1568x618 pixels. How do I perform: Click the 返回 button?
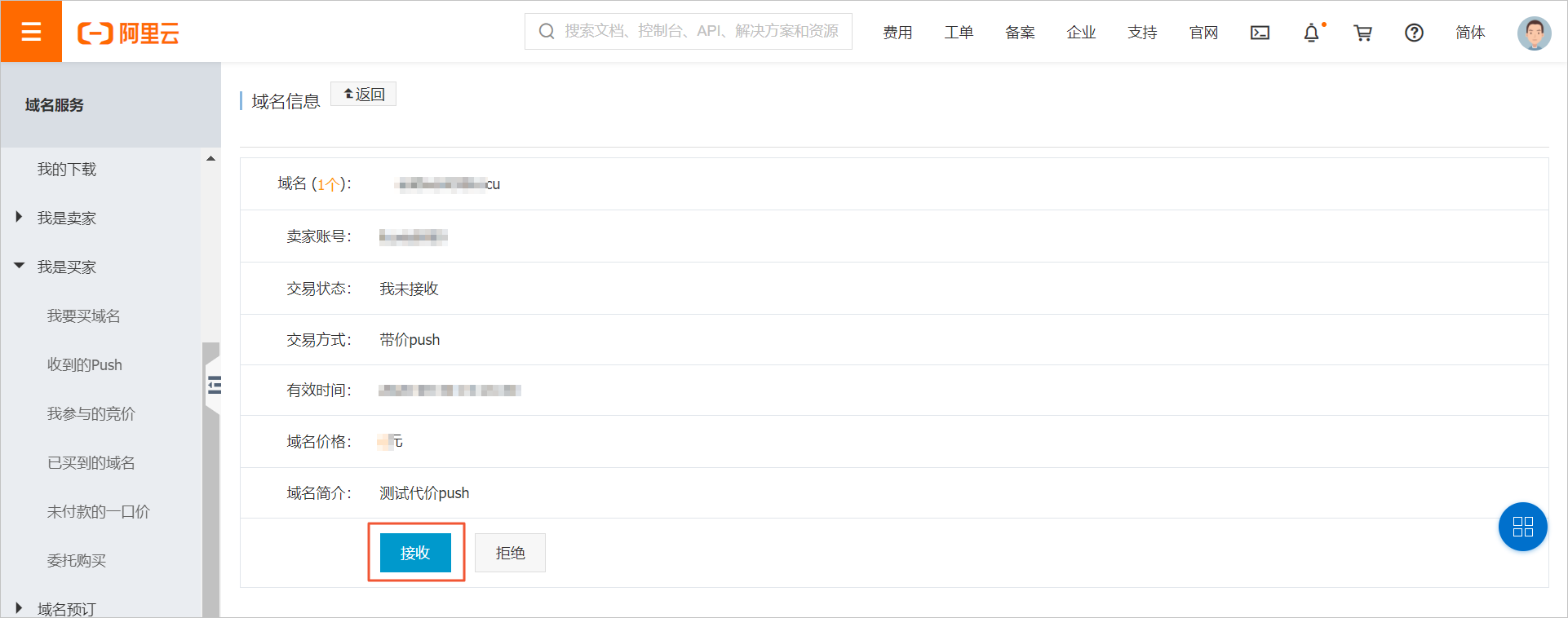click(x=364, y=95)
